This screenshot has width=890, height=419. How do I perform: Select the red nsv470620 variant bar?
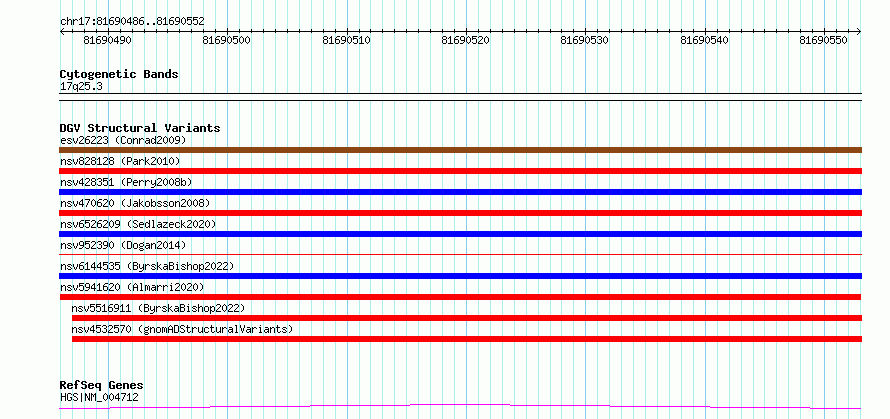point(460,213)
